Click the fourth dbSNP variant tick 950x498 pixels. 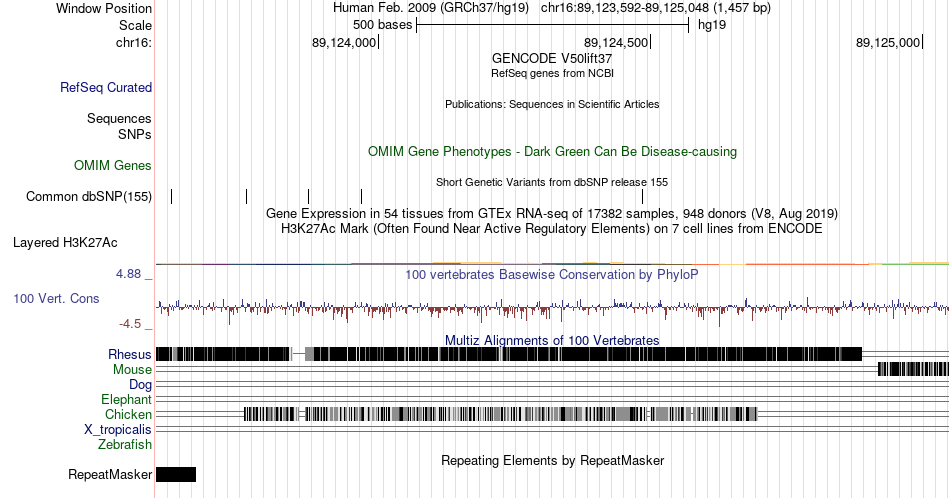[x=362, y=196]
